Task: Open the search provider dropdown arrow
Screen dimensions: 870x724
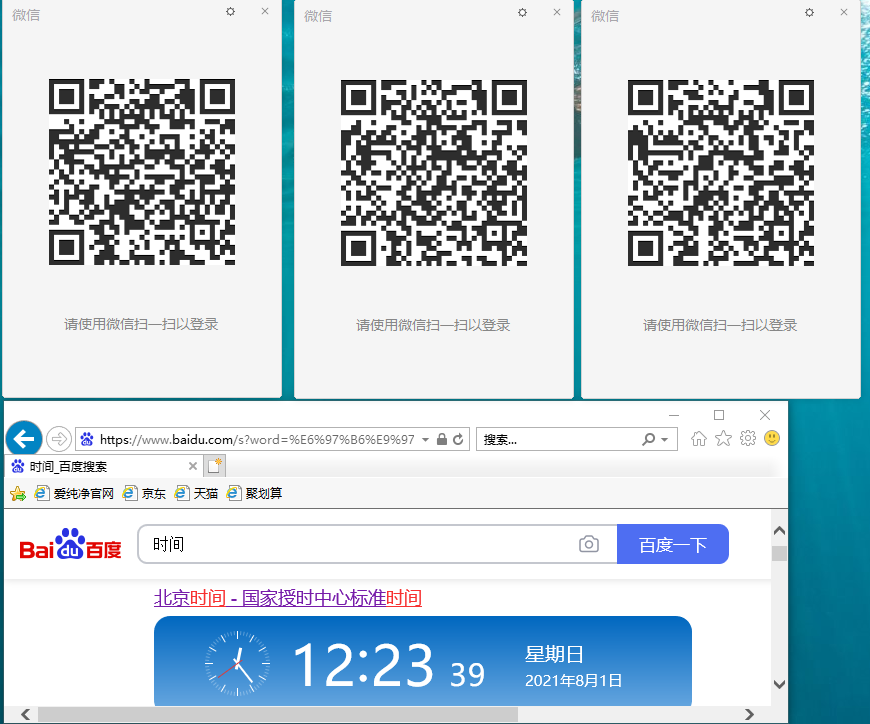Action: [x=664, y=440]
